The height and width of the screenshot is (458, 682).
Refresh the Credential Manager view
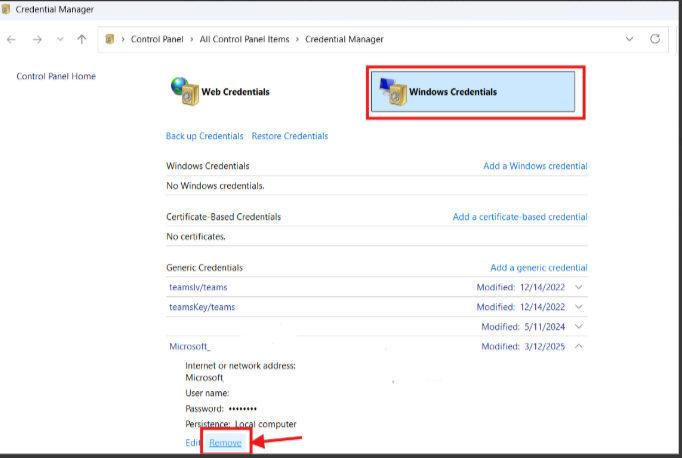(x=655, y=39)
